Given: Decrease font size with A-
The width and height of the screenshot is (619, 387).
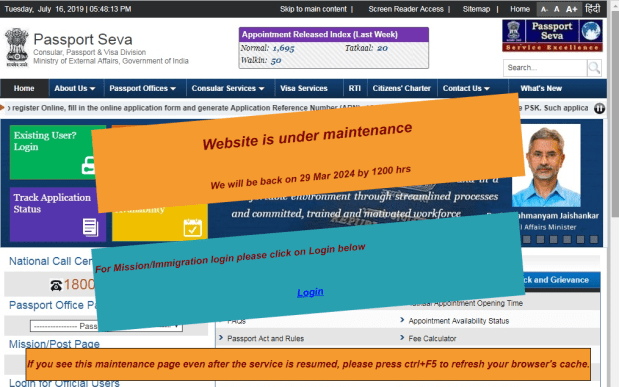Looking at the screenshot, I should pyautogui.click(x=544, y=9).
